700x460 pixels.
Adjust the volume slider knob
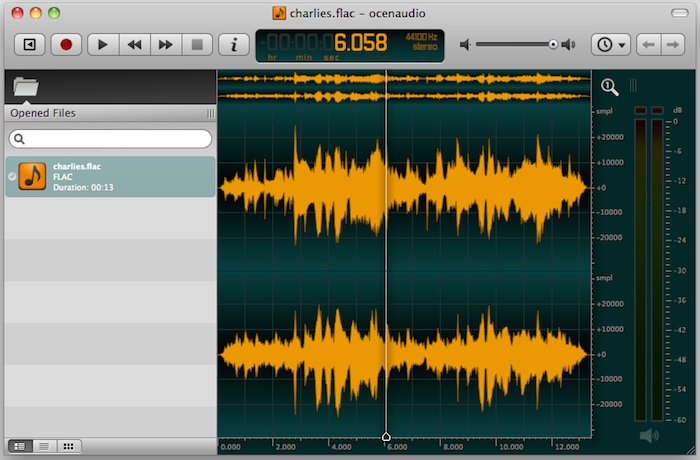[553, 44]
